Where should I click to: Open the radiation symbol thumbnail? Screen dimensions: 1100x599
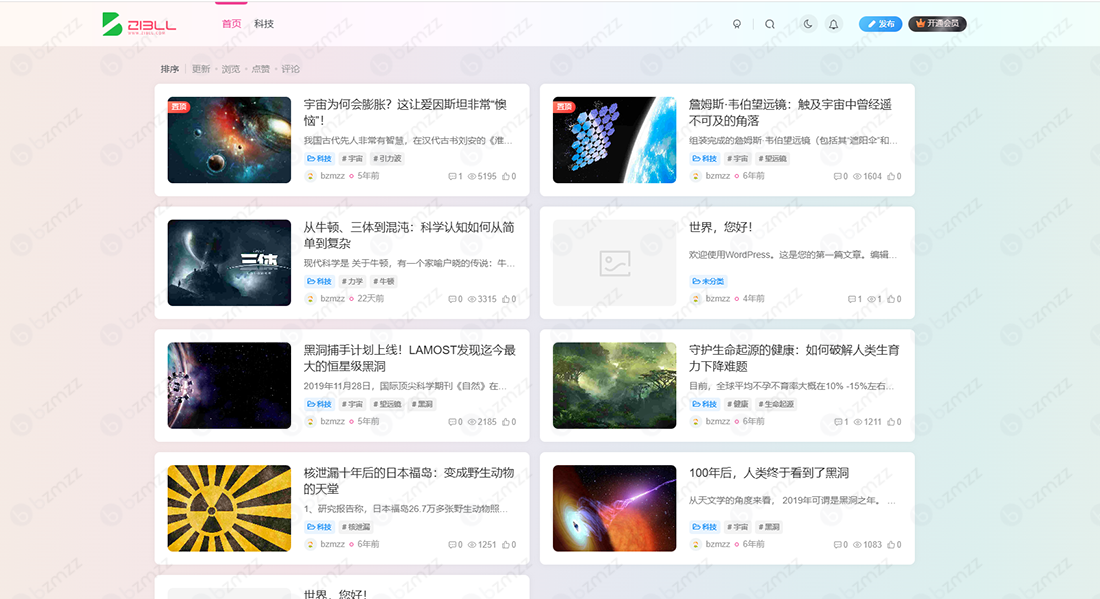coord(229,508)
